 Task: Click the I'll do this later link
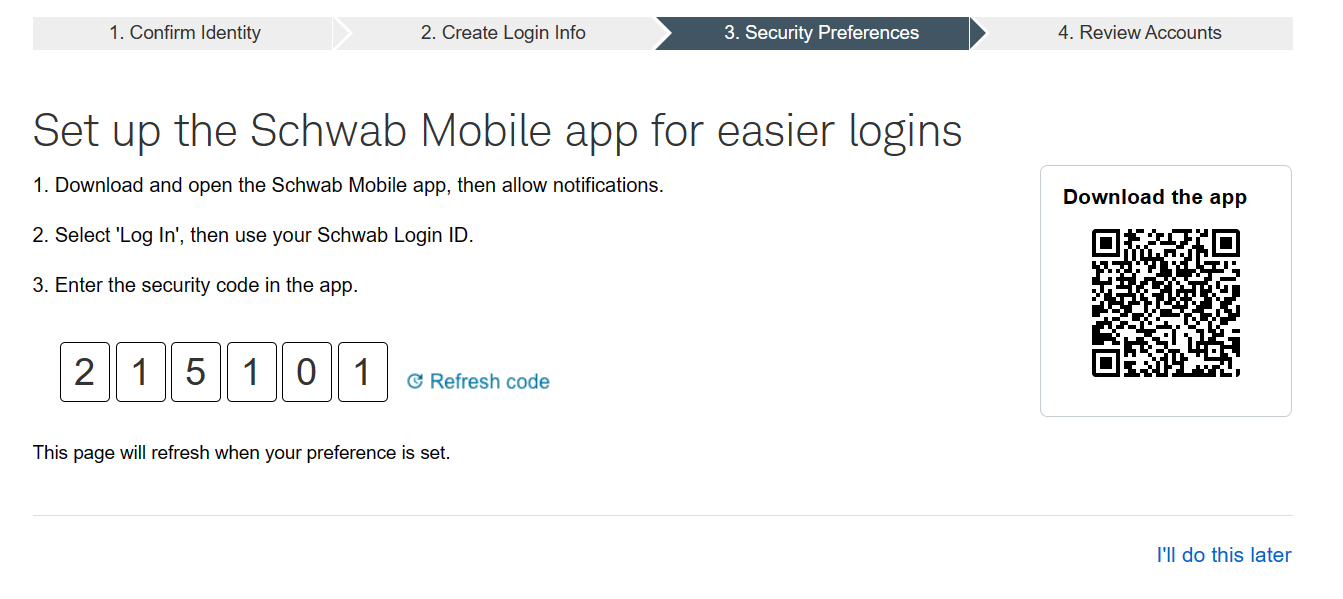click(x=1224, y=555)
